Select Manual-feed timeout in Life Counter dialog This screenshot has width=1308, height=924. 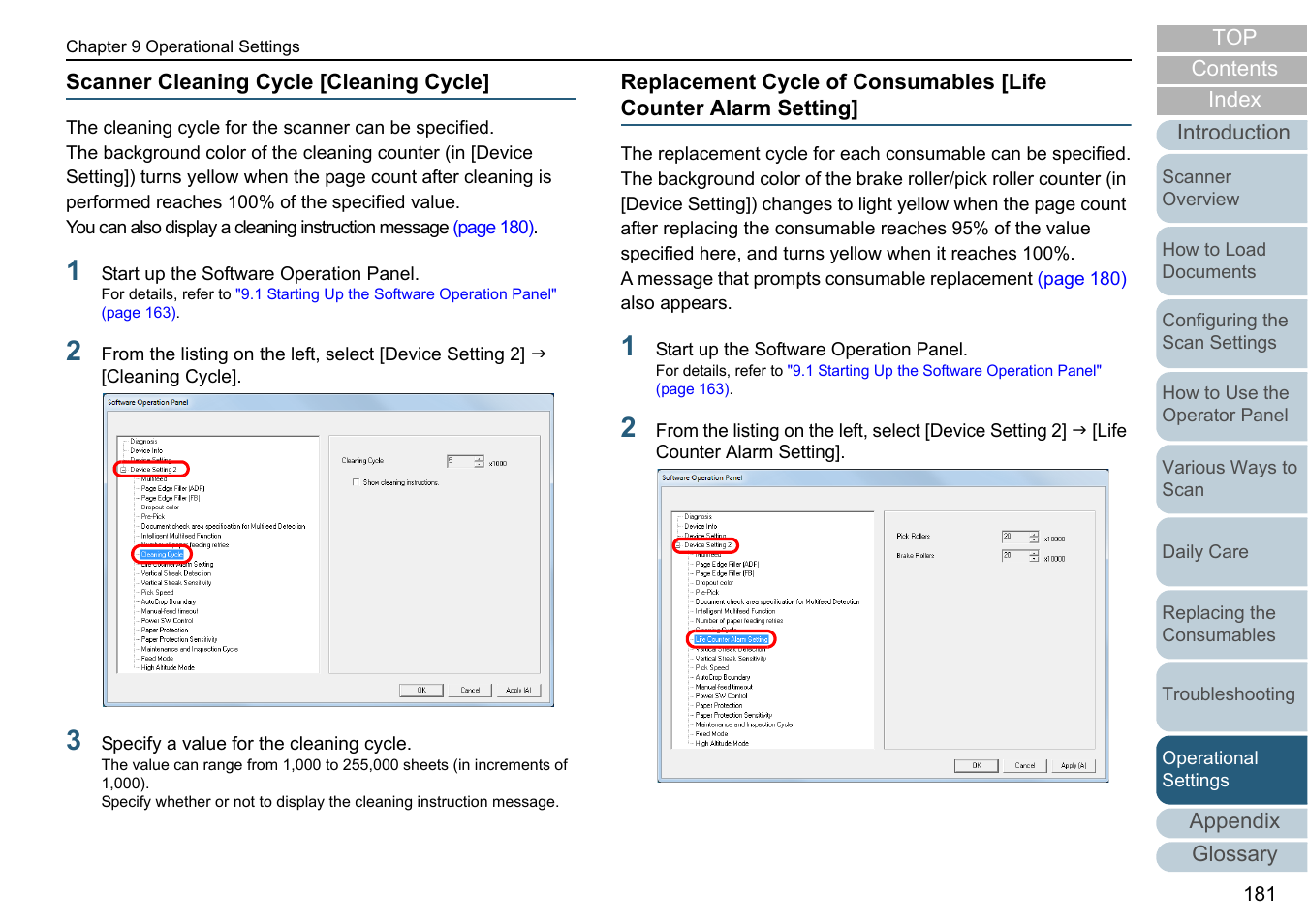(724, 687)
